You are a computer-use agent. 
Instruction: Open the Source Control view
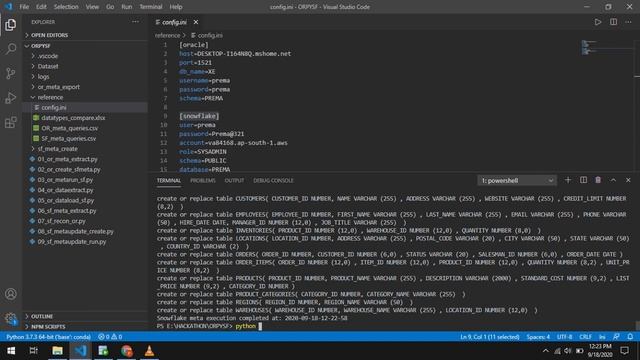coord(11,73)
